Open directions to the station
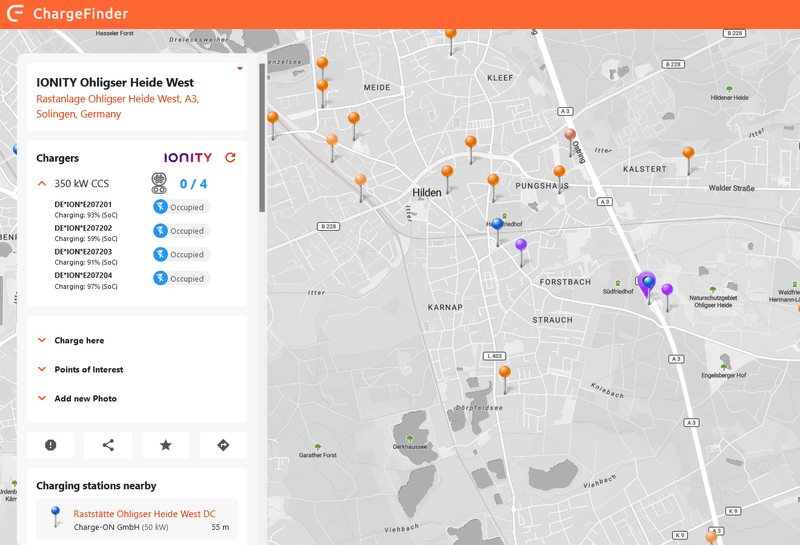 pos(222,445)
